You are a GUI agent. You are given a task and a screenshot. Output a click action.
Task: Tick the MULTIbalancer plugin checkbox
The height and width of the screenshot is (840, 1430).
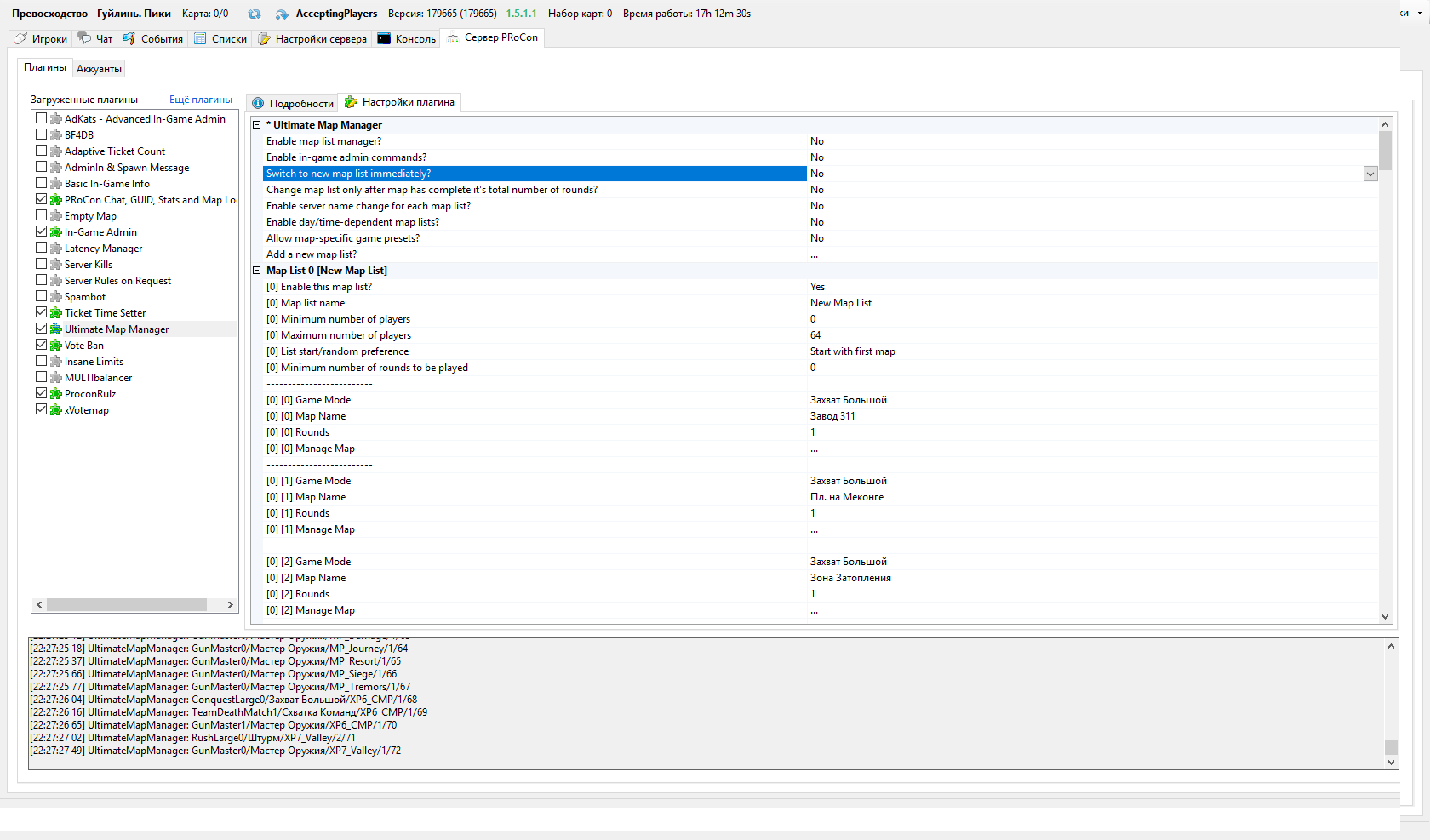tap(41, 378)
